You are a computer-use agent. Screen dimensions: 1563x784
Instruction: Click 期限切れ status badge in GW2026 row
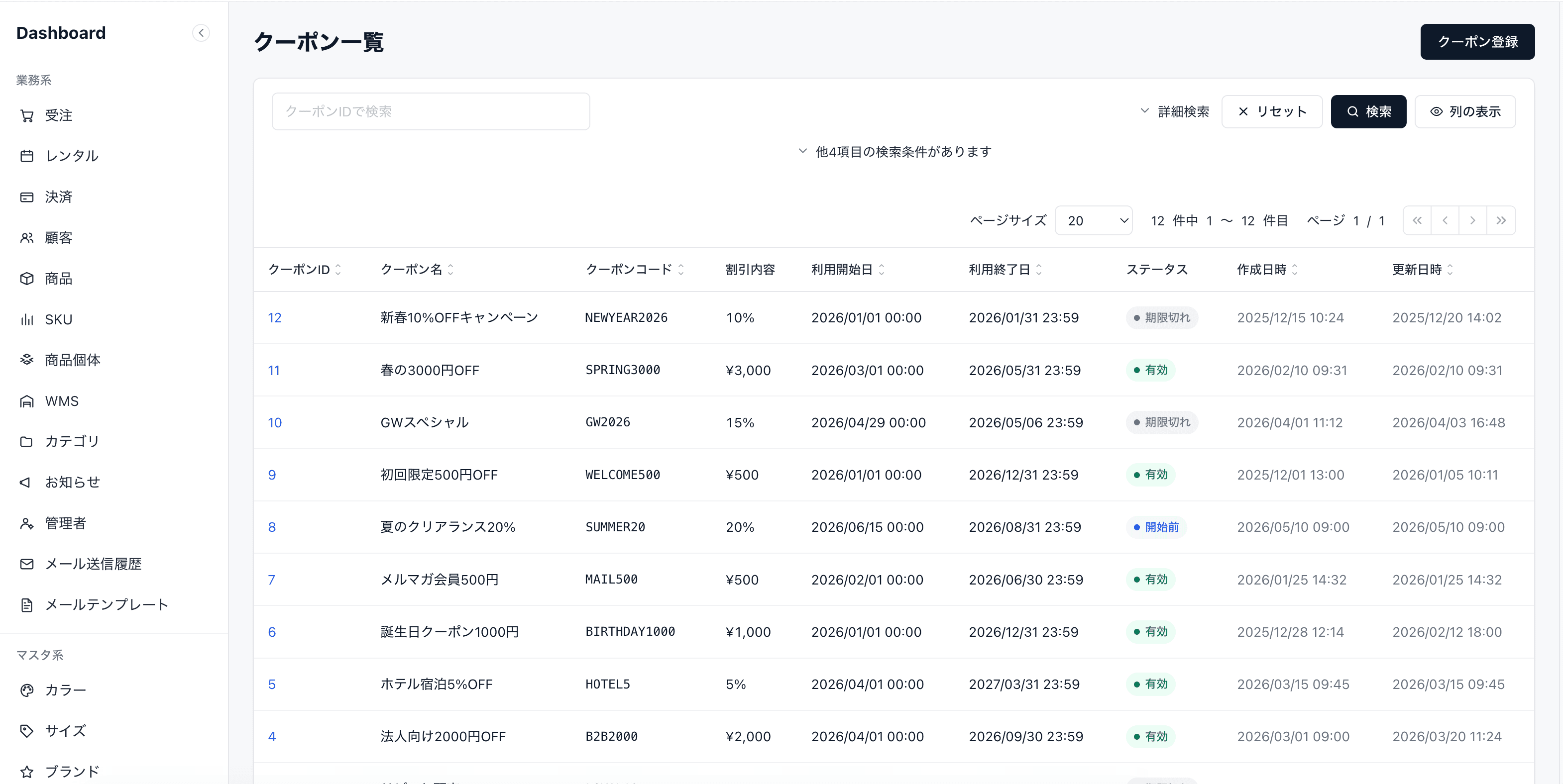[x=1161, y=423]
